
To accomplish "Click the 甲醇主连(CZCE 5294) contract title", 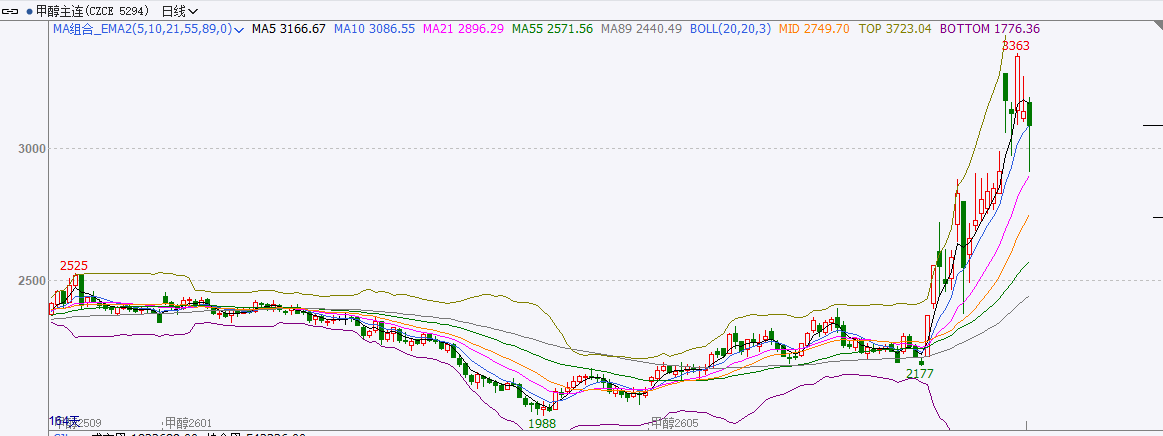I will point(96,11).
